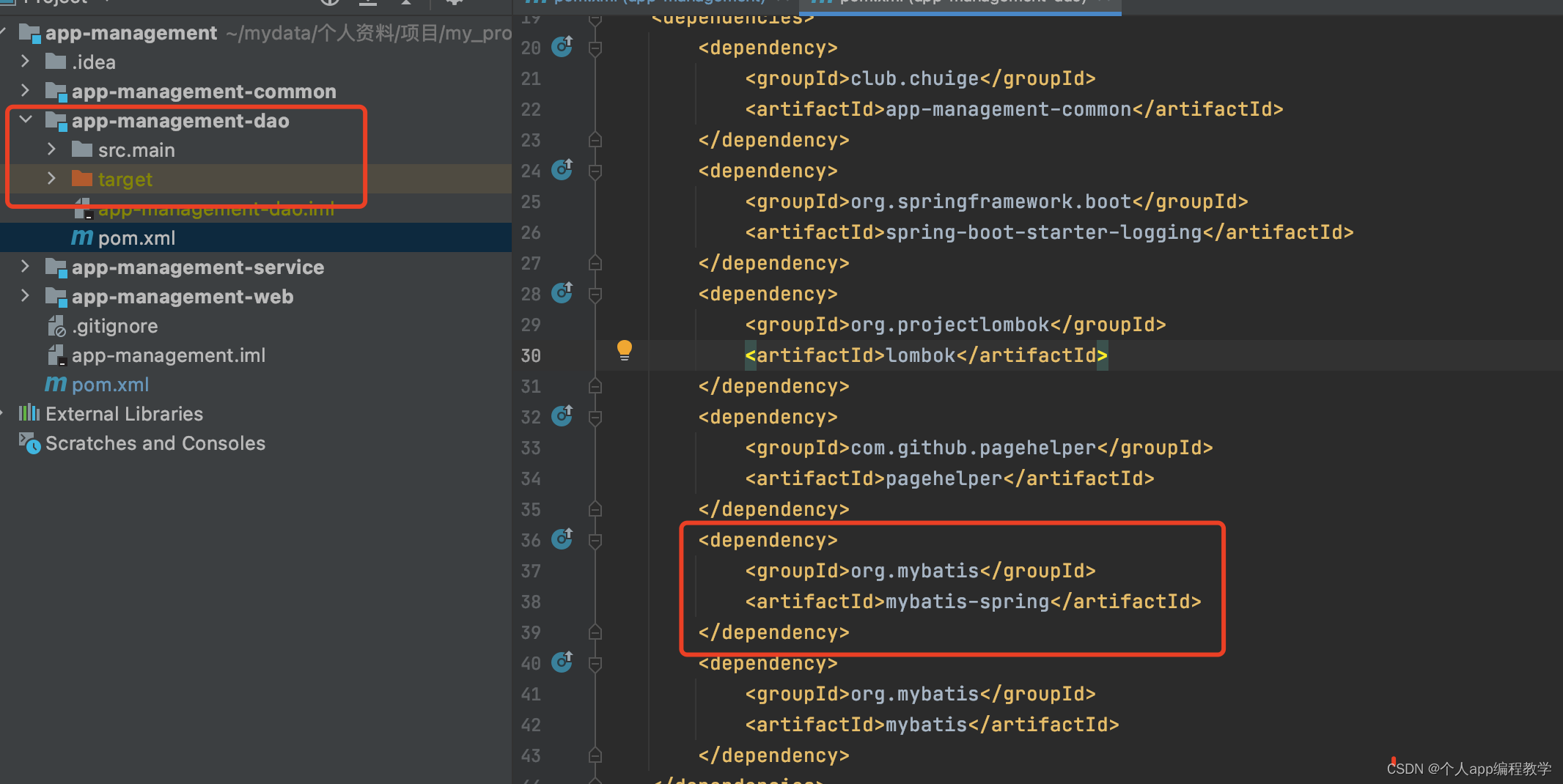Click the src.main folder icon
This screenshot has width=1563, height=784.
point(82,149)
